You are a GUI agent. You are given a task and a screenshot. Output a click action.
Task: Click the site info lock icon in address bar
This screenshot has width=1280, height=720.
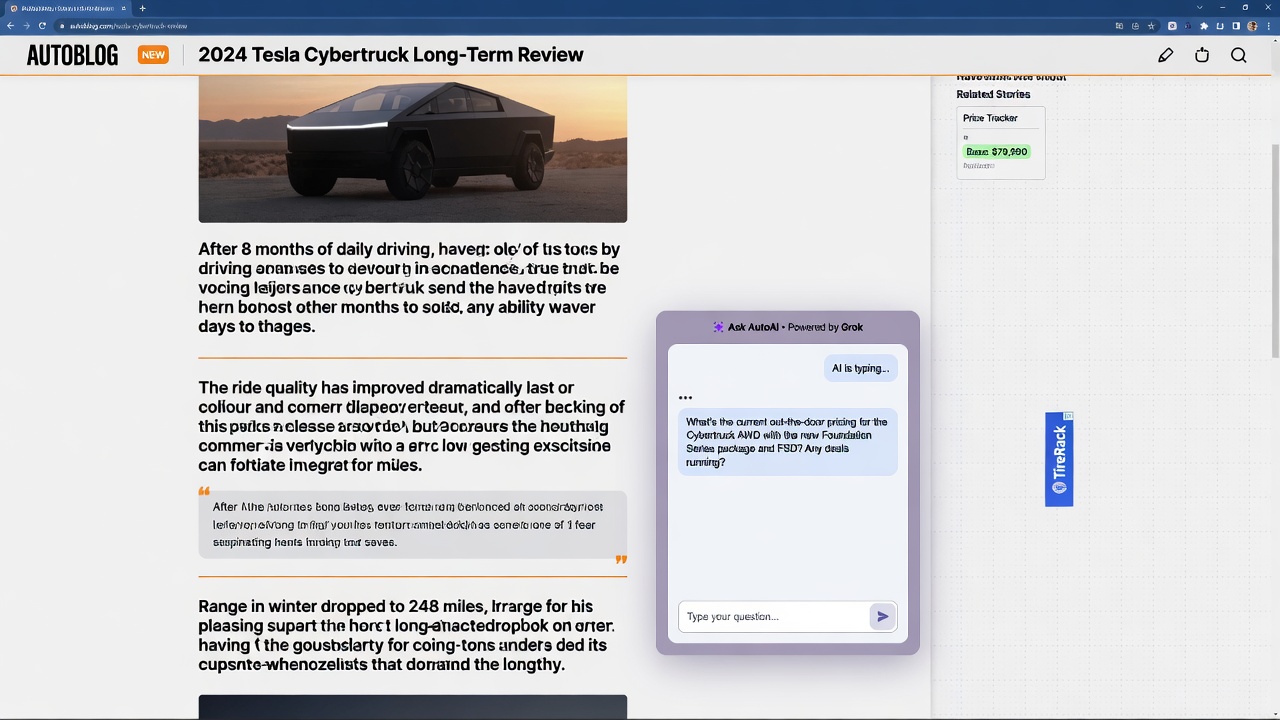pyautogui.click(x=61, y=26)
